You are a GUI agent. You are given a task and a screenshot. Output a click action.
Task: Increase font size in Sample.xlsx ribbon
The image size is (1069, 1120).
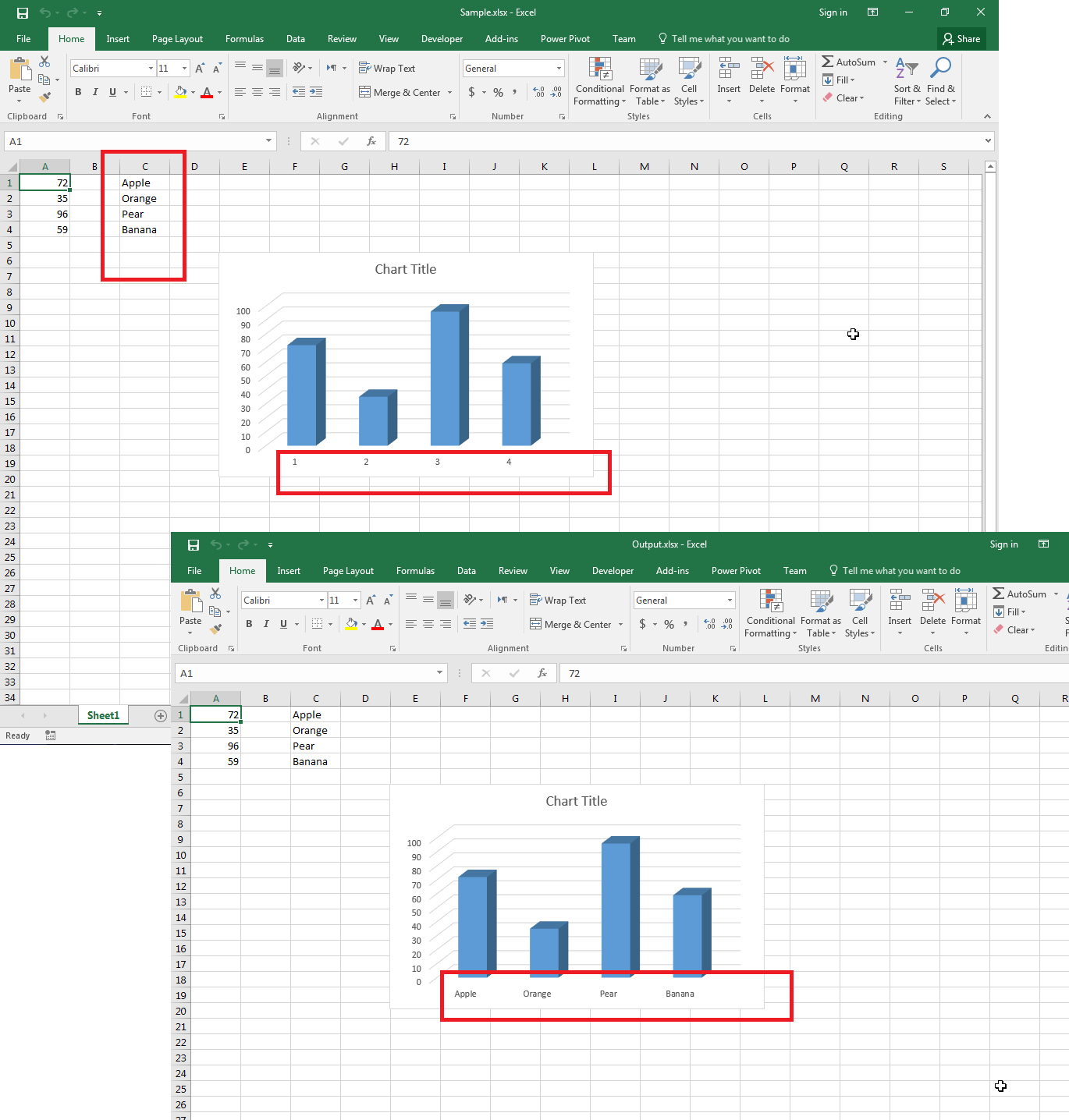(x=200, y=69)
